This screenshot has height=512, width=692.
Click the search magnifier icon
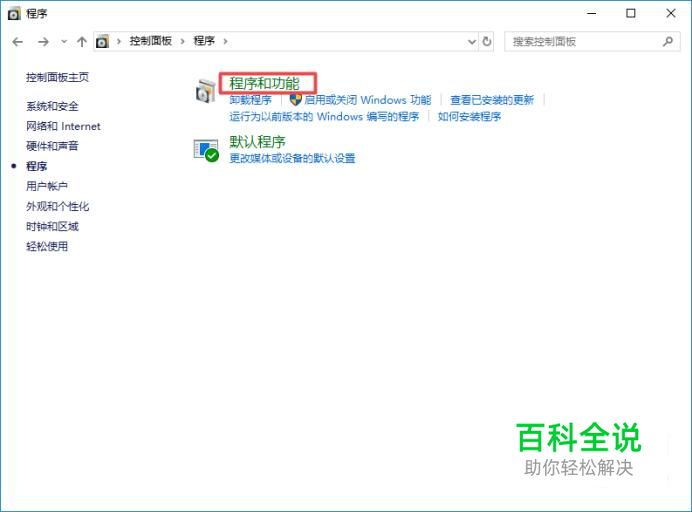coord(668,41)
